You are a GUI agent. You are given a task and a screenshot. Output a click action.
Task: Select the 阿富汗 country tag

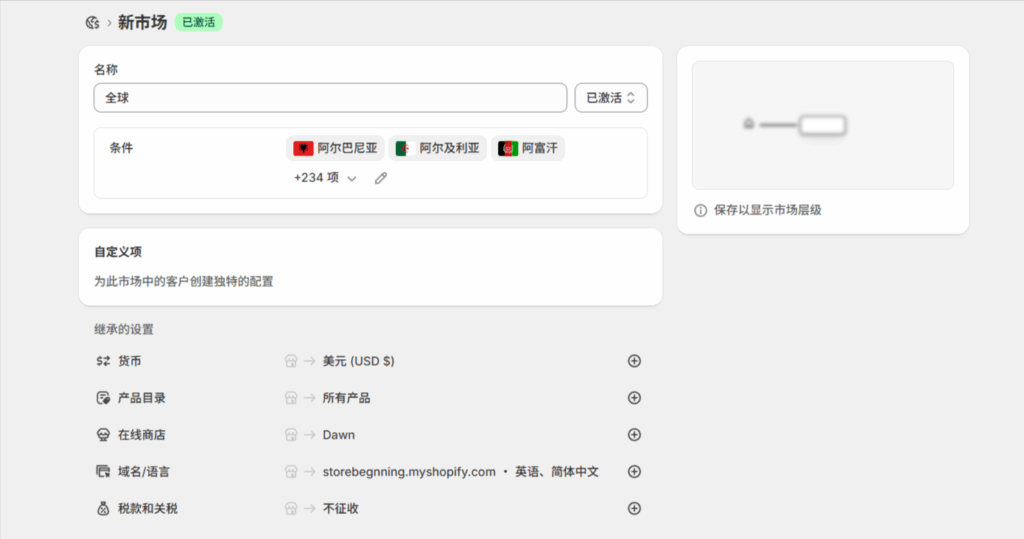(529, 149)
